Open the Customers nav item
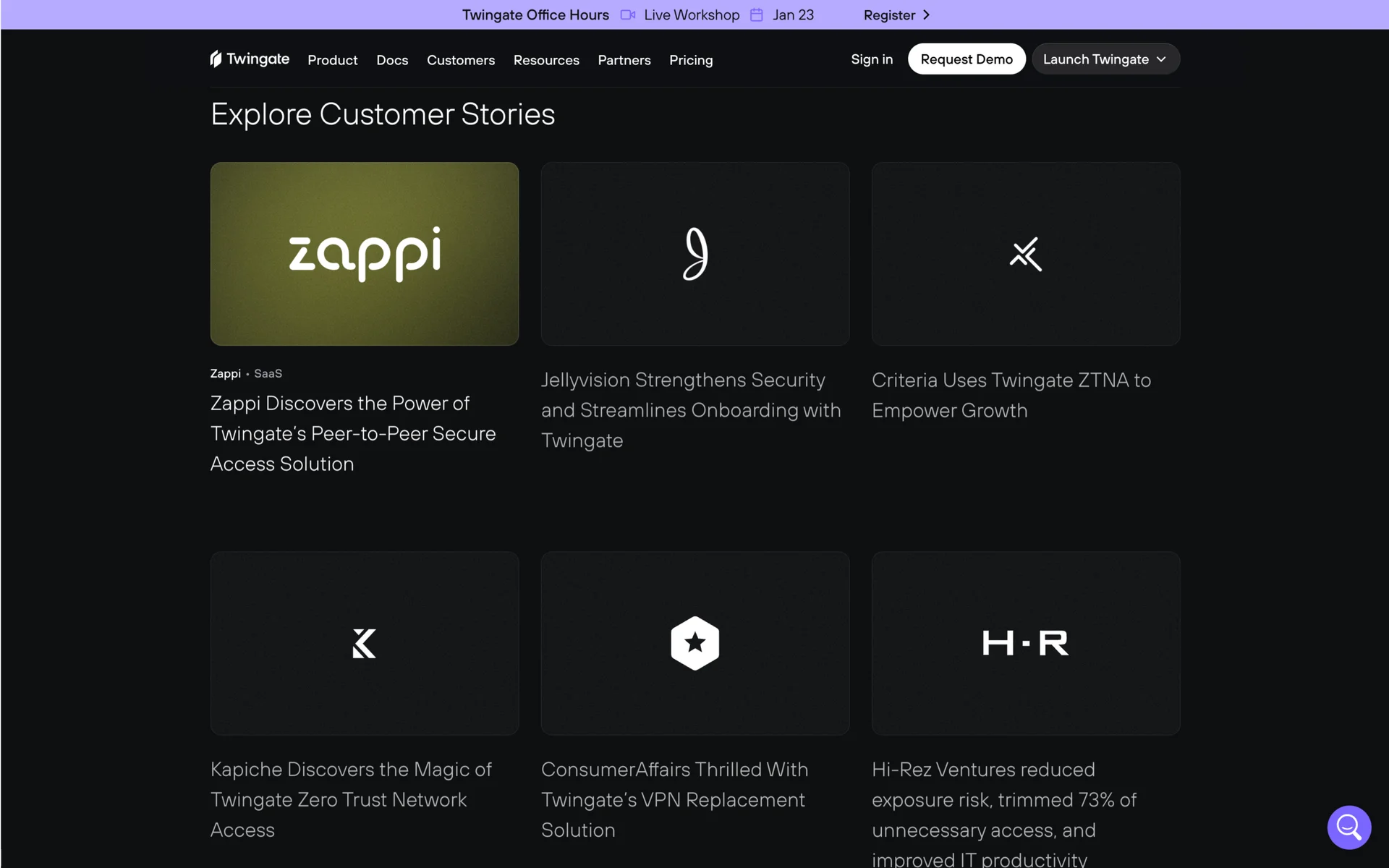 coord(461,60)
